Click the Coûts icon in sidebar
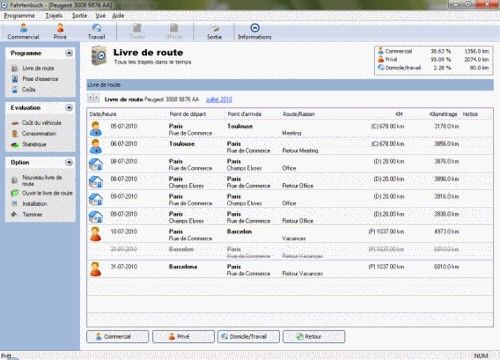500x360 pixels. tap(15, 90)
